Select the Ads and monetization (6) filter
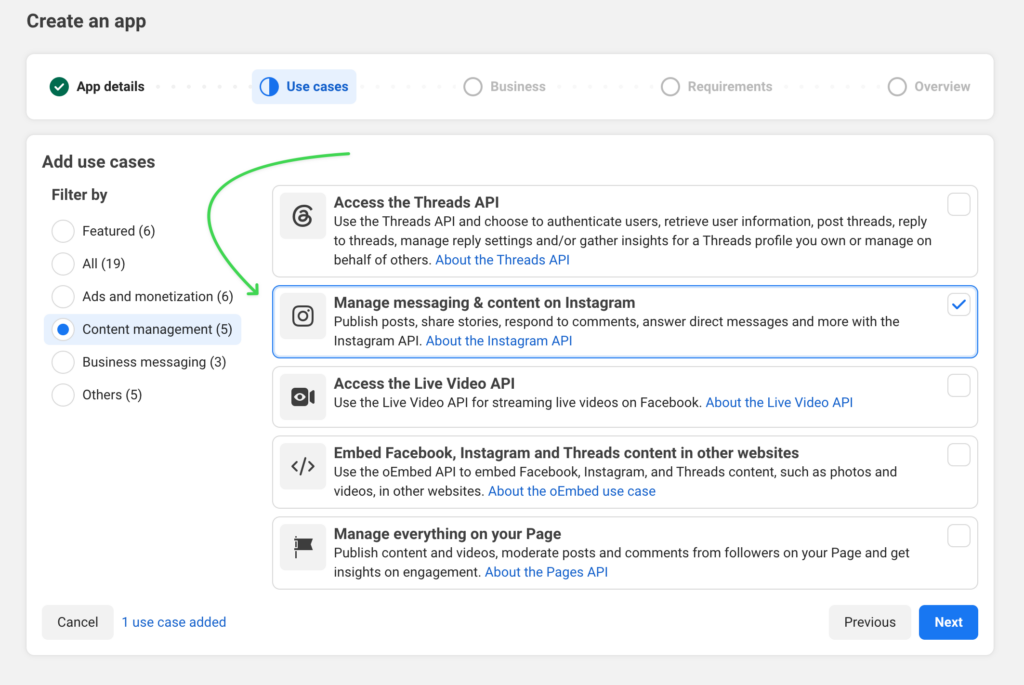 coord(63,296)
